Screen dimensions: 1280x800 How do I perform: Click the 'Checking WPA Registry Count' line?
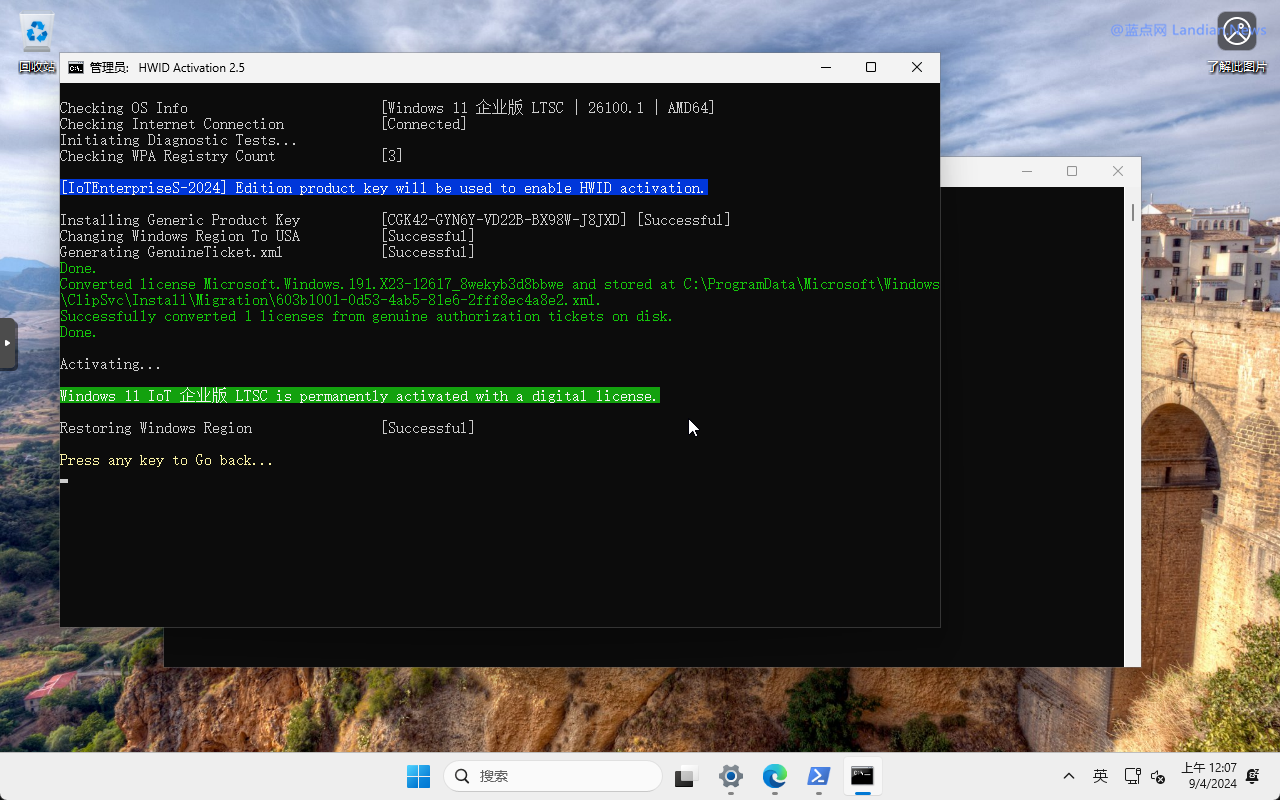point(231,156)
